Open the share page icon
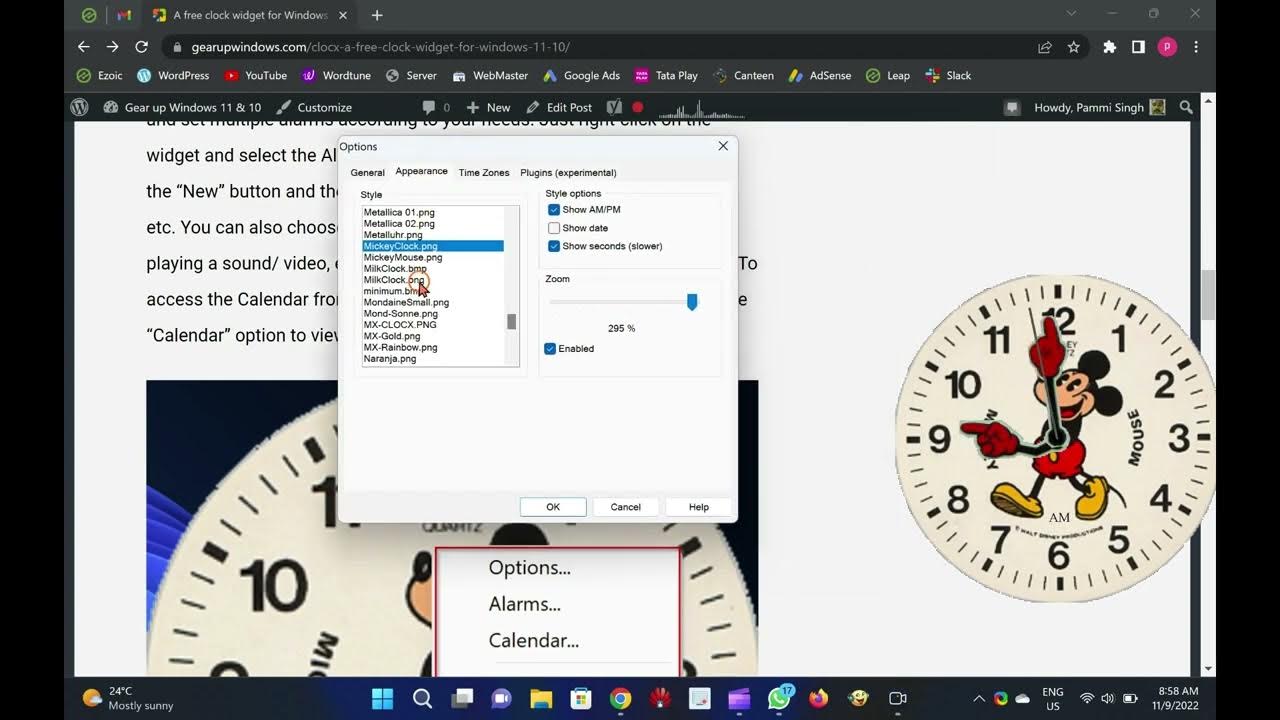This screenshot has height=720, width=1280. 1045,47
